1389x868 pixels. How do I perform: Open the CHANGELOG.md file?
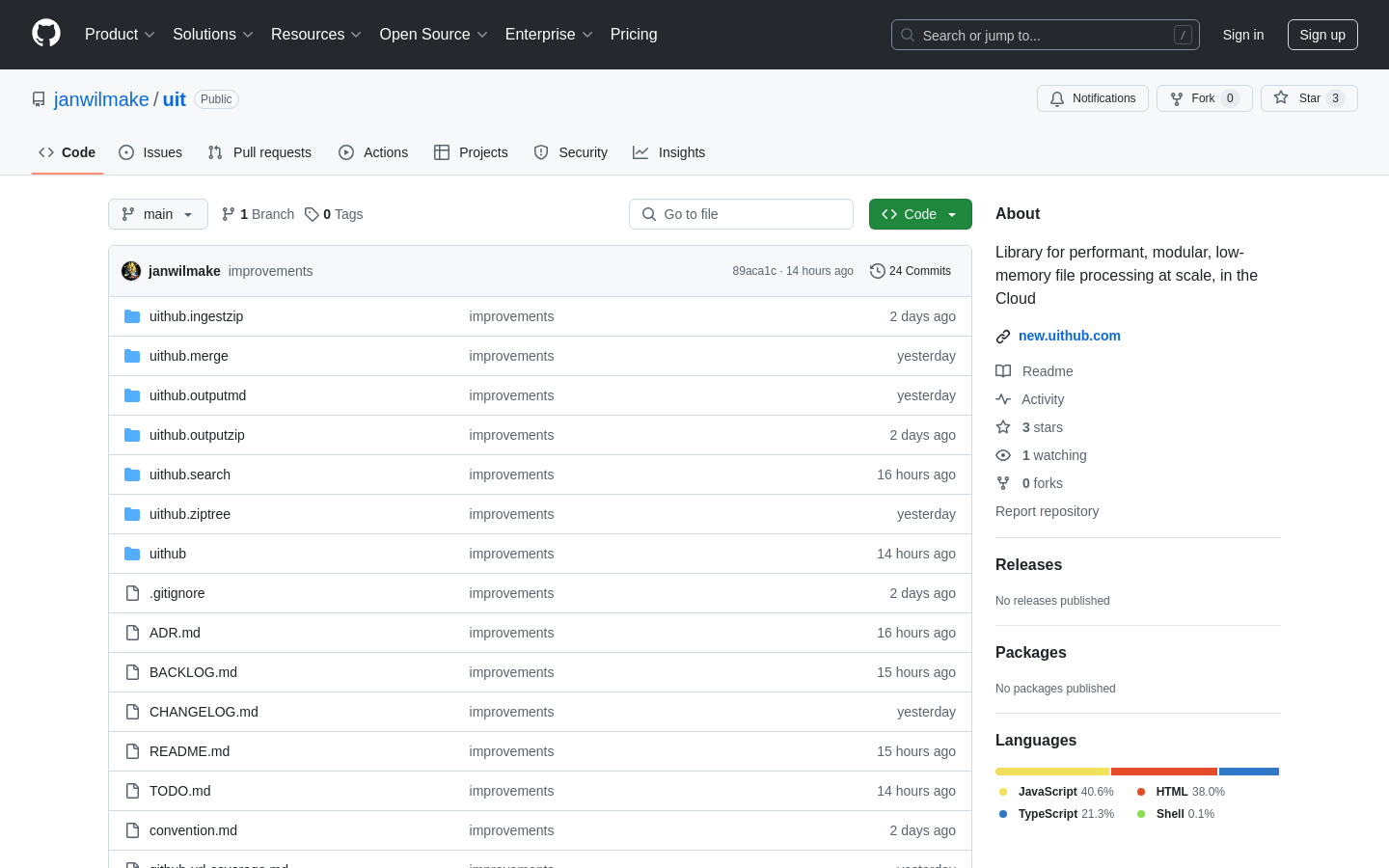204,712
